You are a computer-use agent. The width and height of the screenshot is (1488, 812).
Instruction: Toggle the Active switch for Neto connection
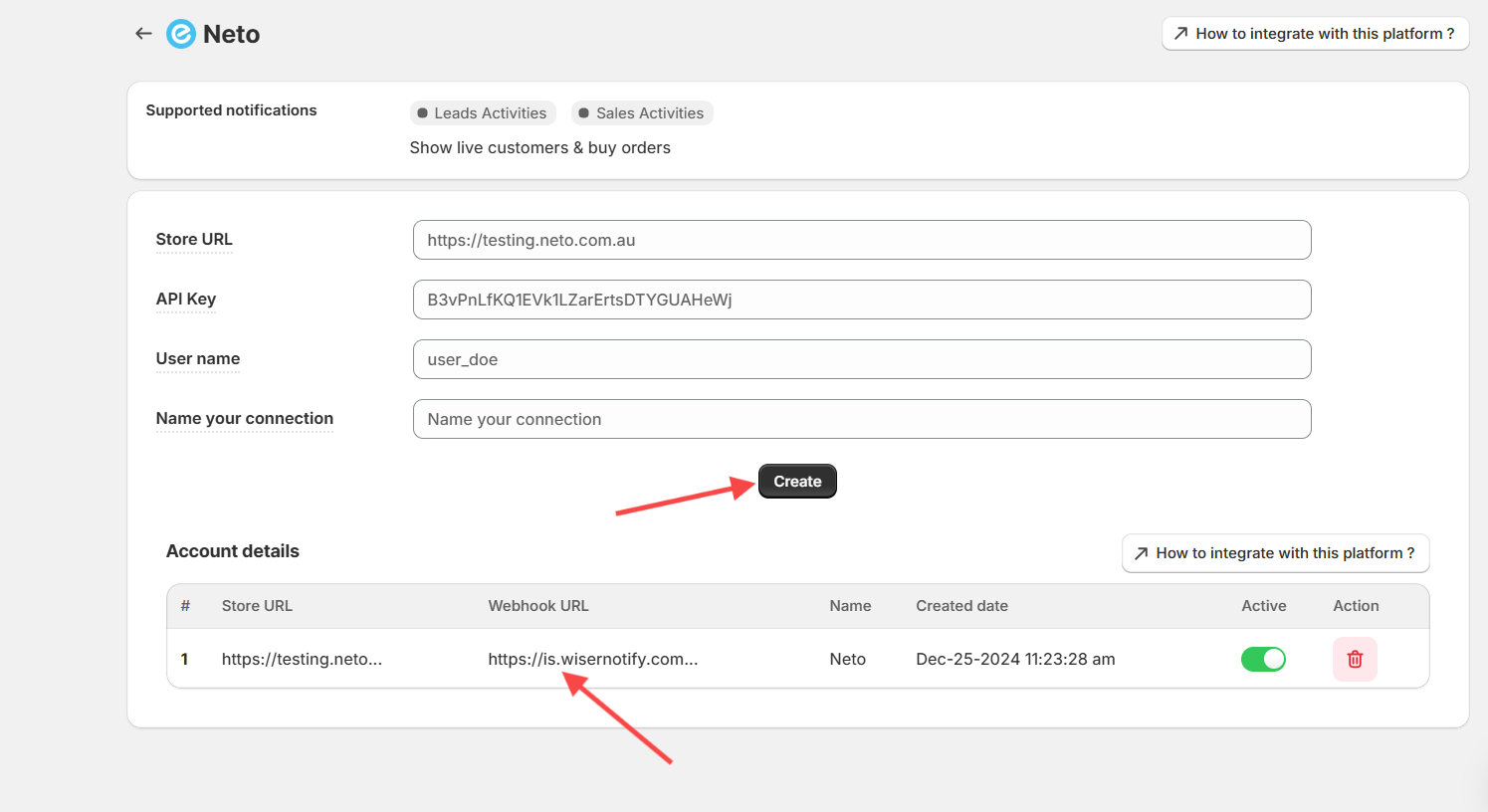pos(1263,659)
